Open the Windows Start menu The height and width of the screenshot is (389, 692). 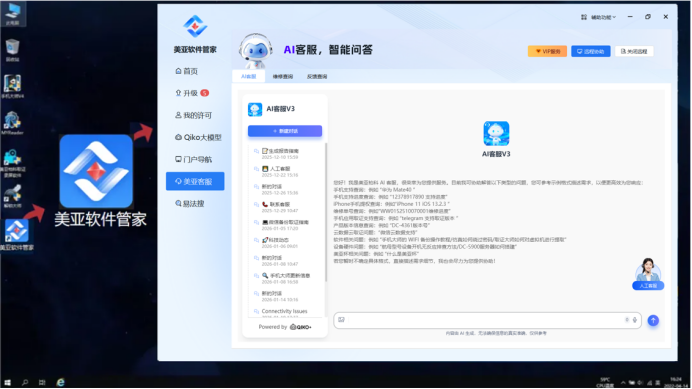[8, 382]
